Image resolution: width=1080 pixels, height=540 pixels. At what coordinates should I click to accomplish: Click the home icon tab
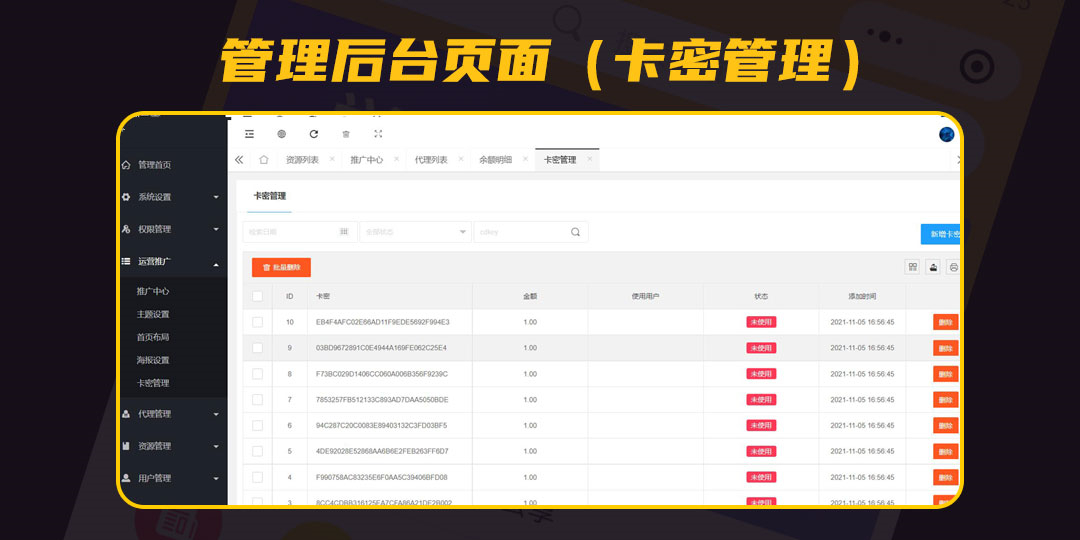(264, 160)
